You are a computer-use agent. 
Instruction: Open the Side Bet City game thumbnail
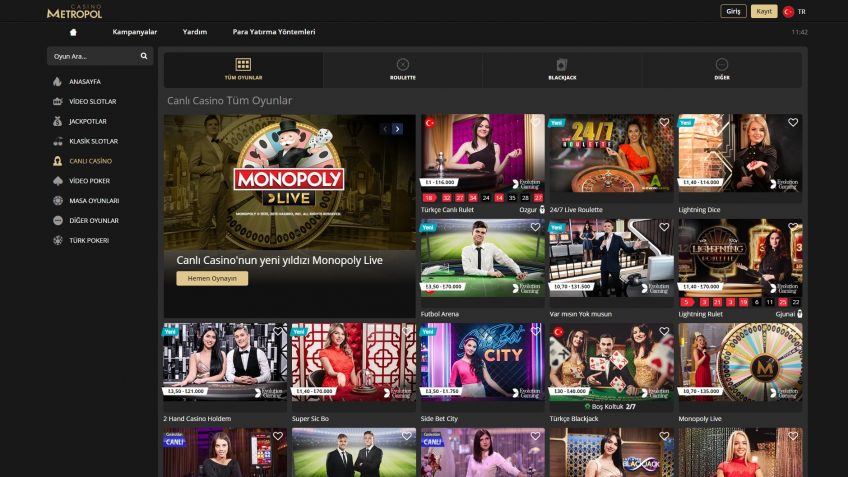[x=482, y=362]
